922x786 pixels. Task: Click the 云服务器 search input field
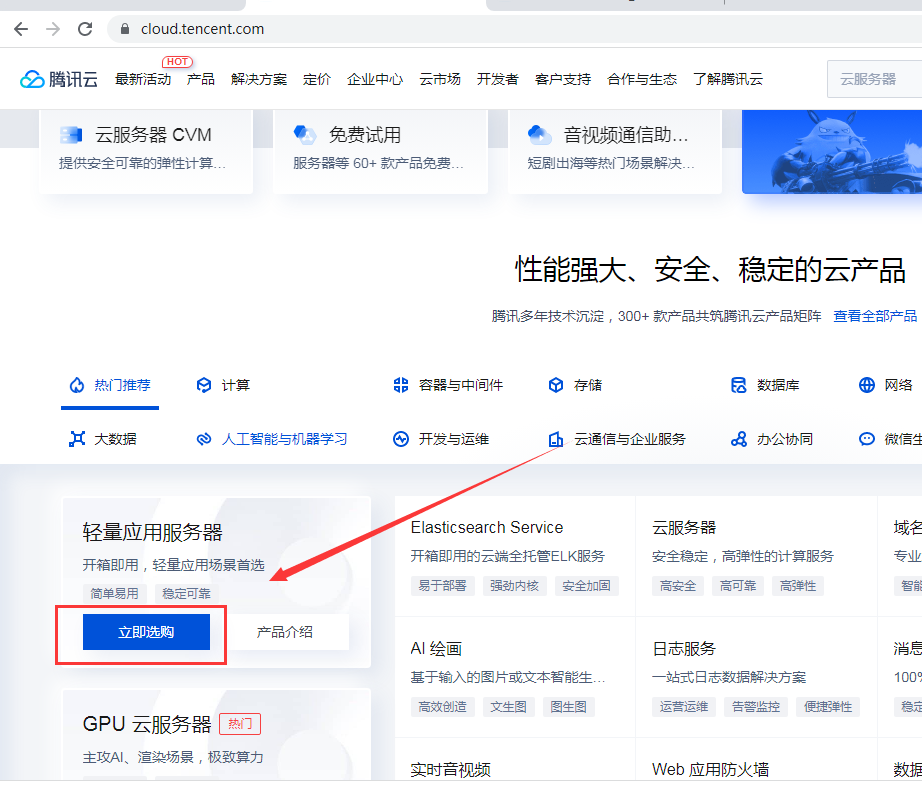click(874, 79)
